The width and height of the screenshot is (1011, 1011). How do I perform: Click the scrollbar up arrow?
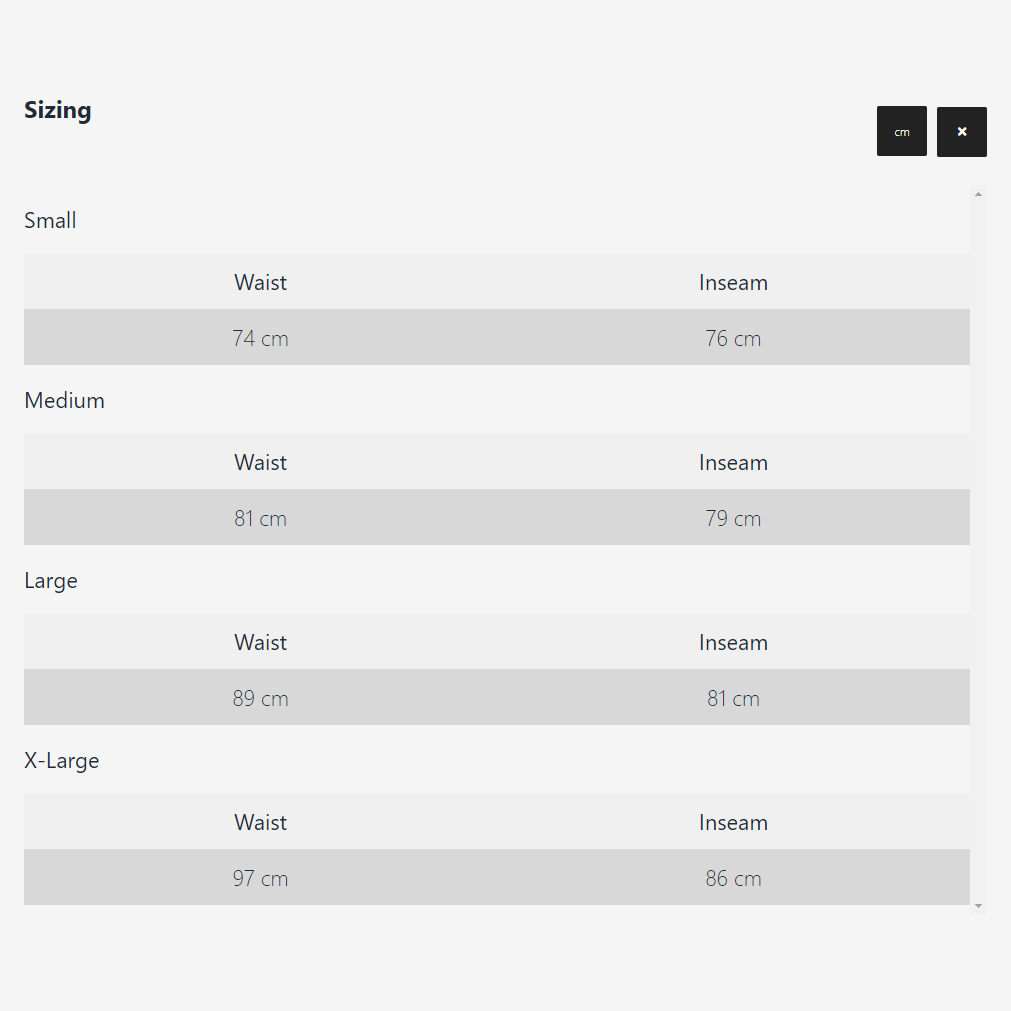coord(978,194)
